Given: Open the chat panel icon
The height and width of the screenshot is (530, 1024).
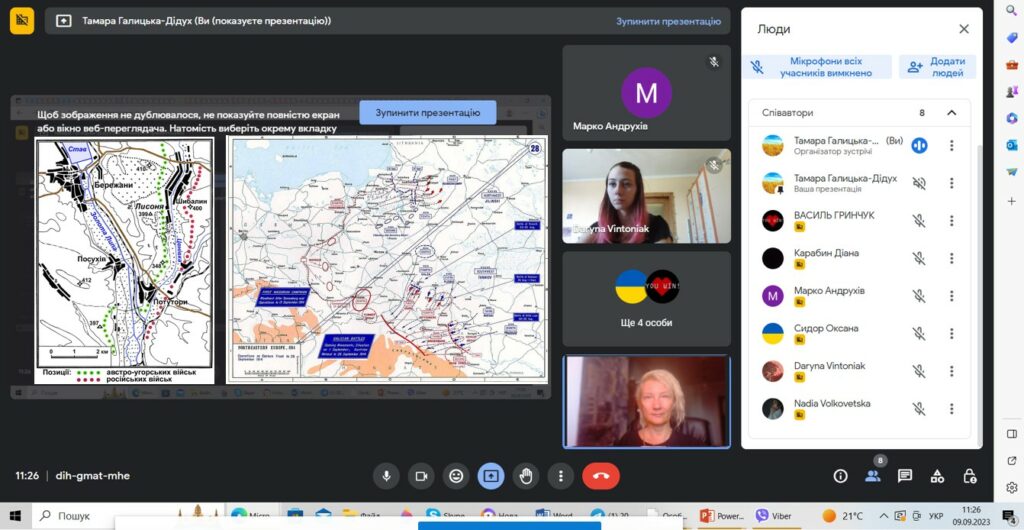Looking at the screenshot, I should (905, 476).
